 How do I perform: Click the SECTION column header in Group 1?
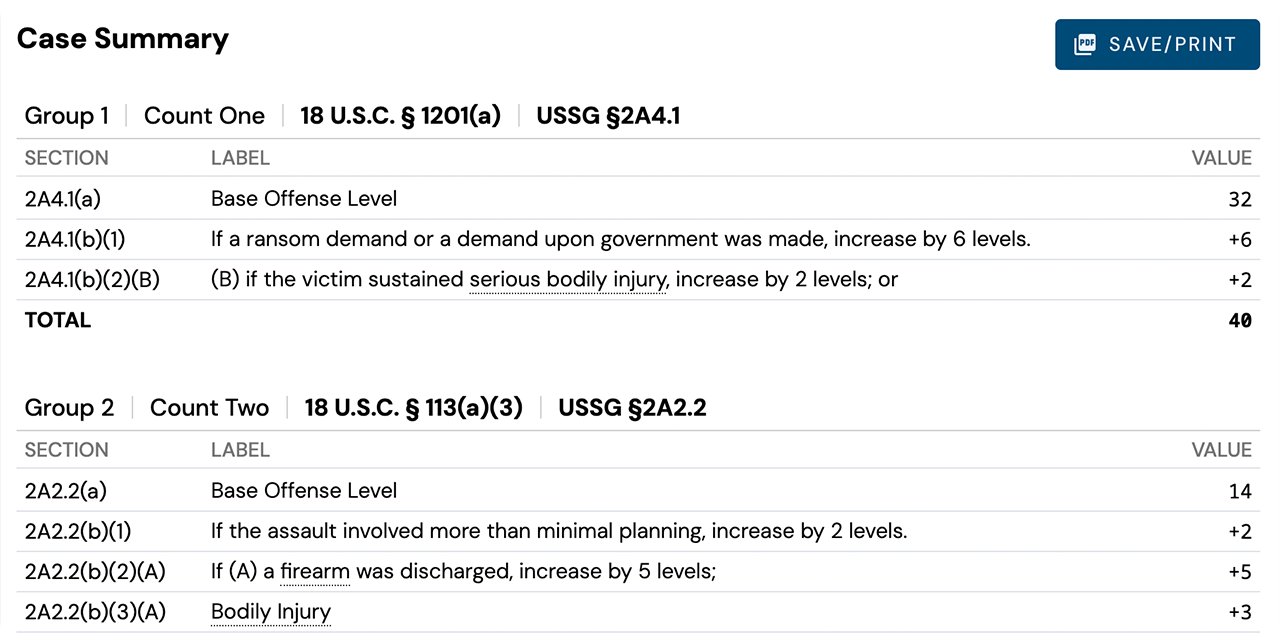point(66,157)
